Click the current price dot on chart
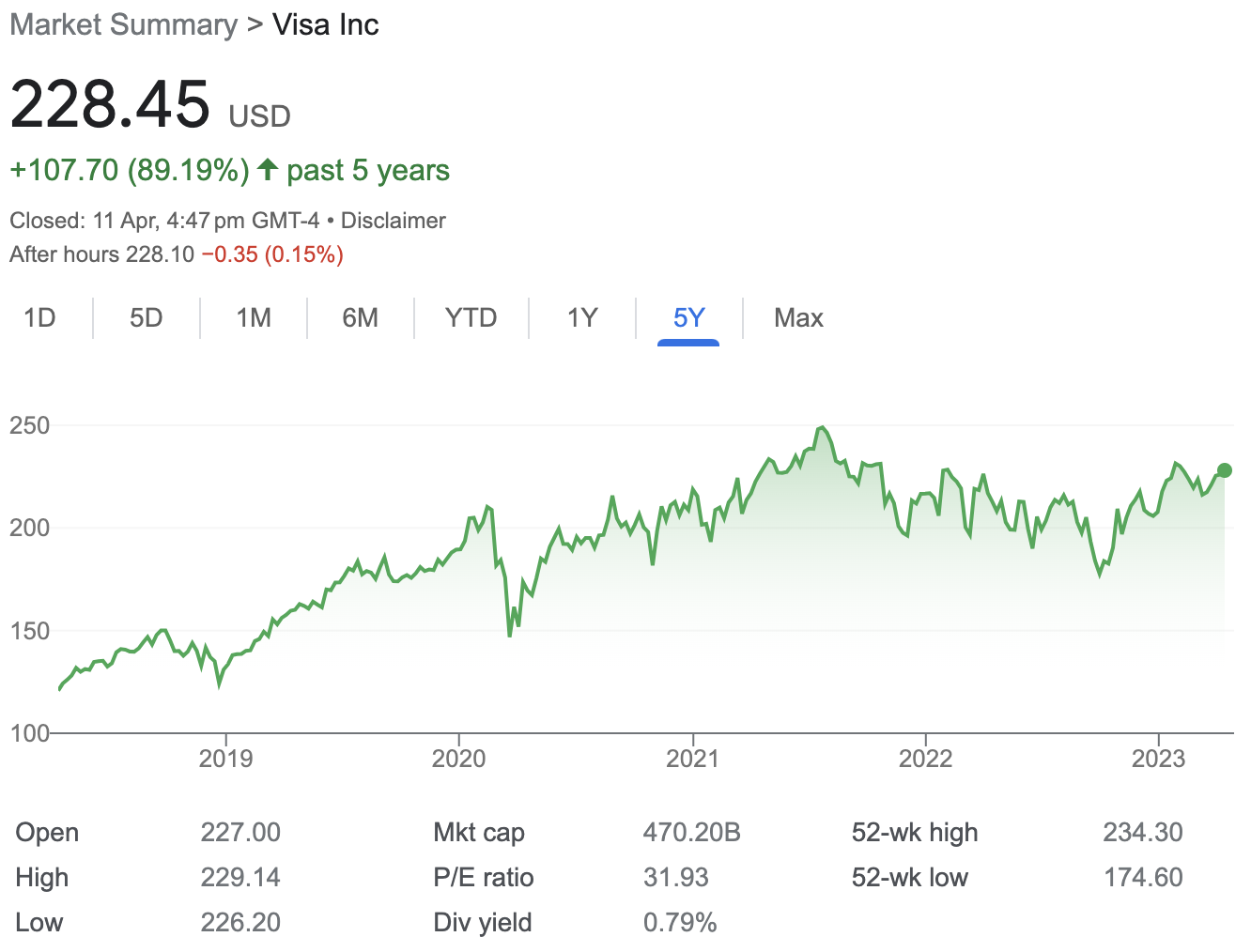This screenshot has width=1251, height=952. (1224, 470)
